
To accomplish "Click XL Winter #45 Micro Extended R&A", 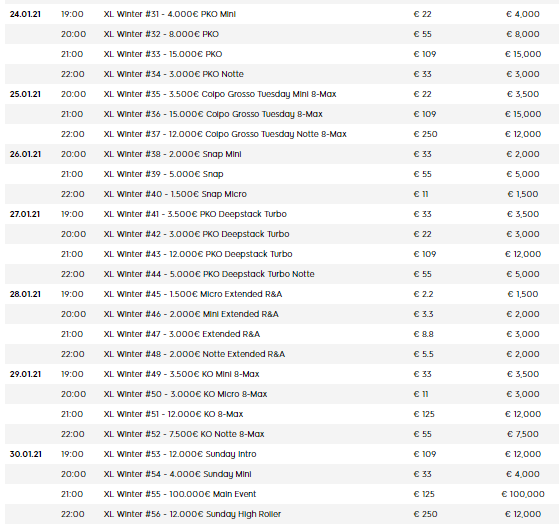I will (x=193, y=294).
